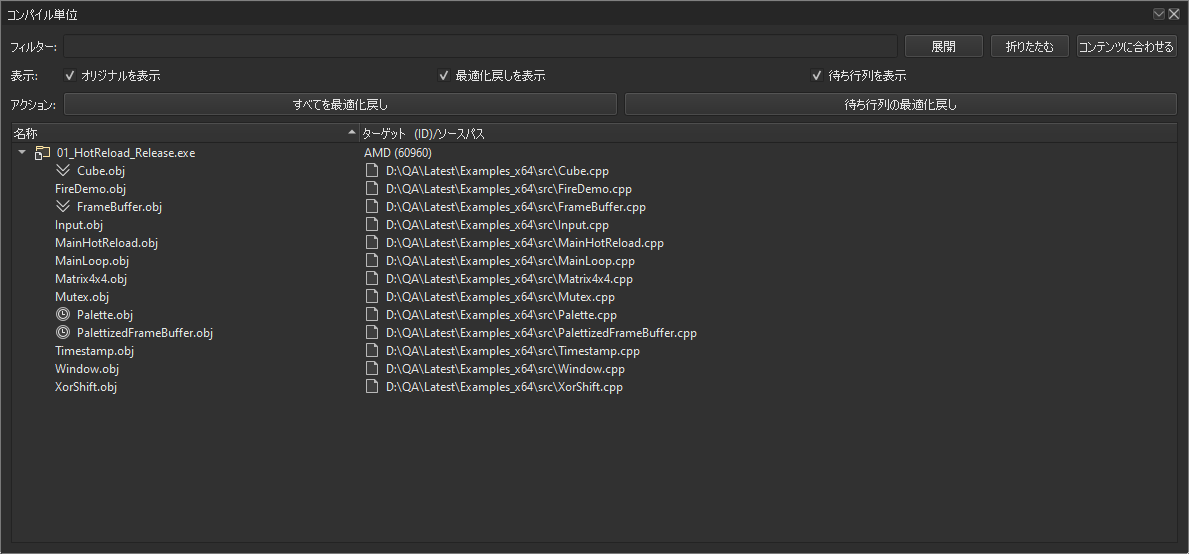Image resolution: width=1189 pixels, height=554 pixels.
Task: Click the file icon for XorShift.cpp path
Action: (x=372, y=387)
